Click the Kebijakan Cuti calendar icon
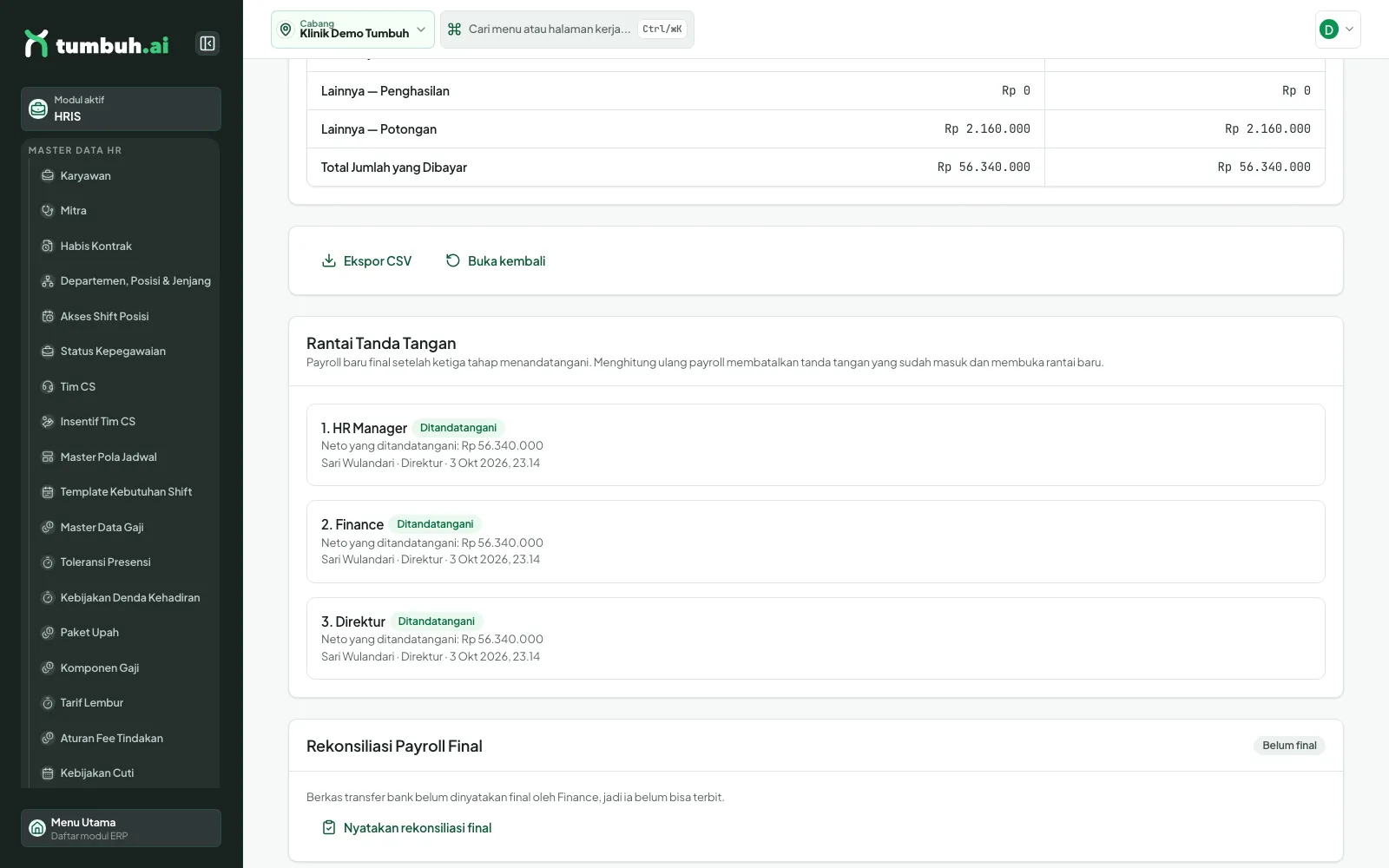This screenshot has width=1389, height=868. (48, 773)
